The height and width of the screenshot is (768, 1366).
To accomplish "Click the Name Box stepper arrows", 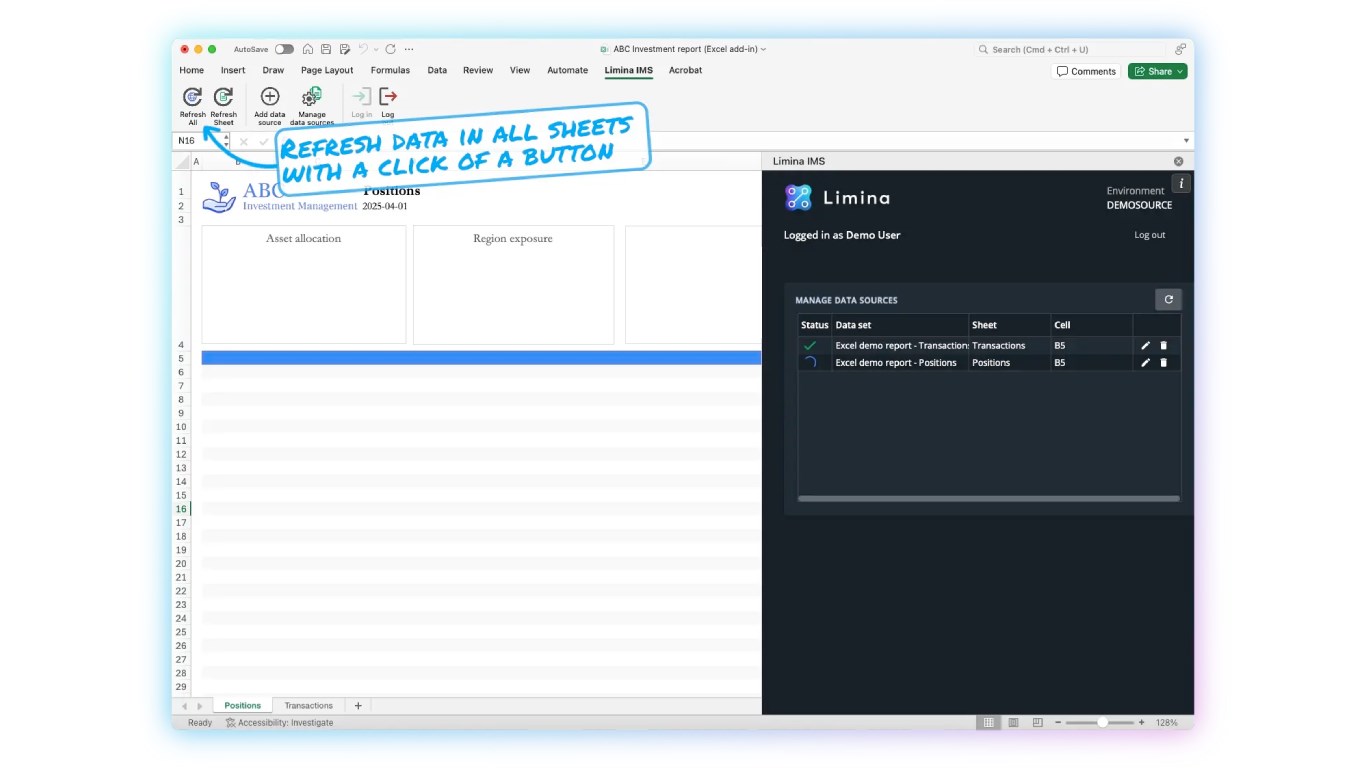I will click(x=226, y=141).
